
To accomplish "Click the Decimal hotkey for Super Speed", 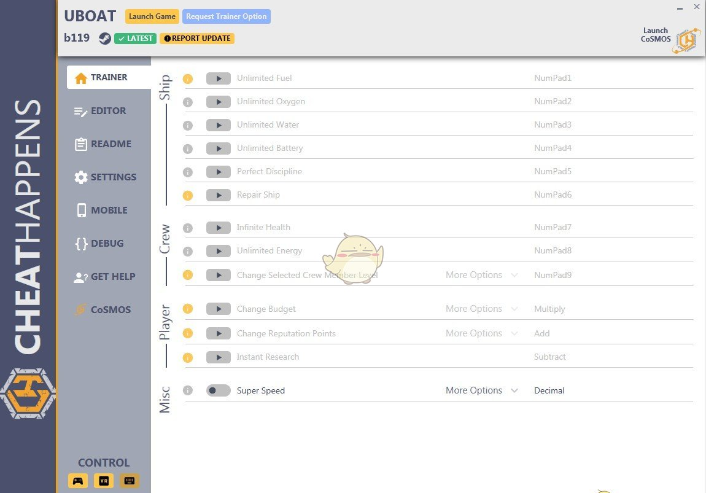I will click(549, 391).
